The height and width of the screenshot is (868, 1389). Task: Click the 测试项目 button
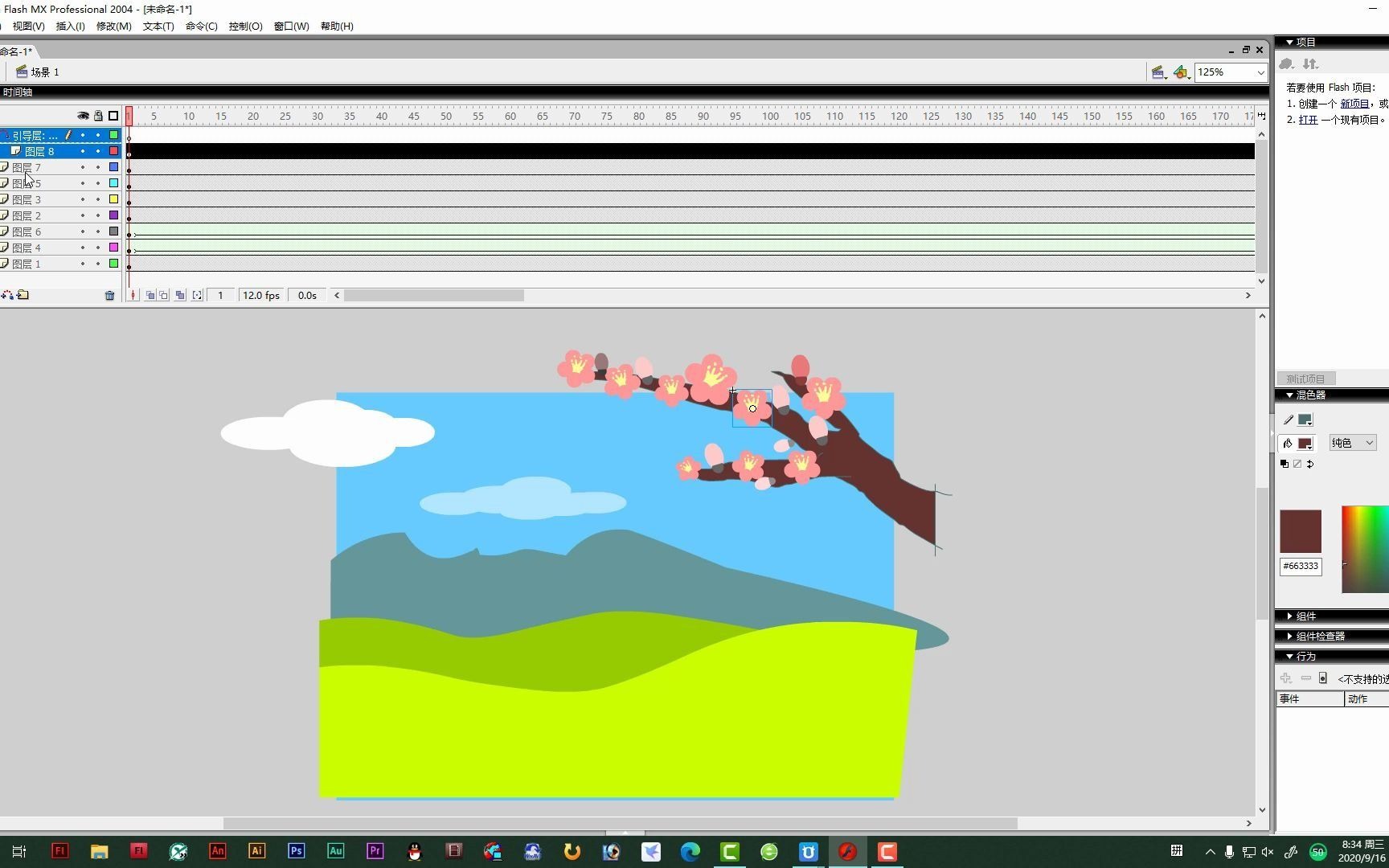(1305, 379)
